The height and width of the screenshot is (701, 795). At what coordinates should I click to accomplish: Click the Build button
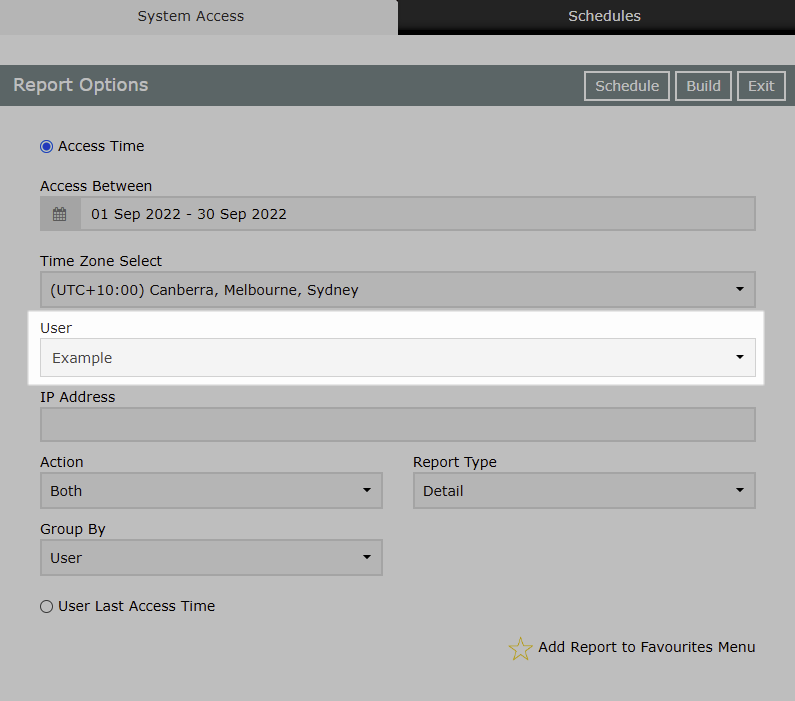tap(703, 86)
